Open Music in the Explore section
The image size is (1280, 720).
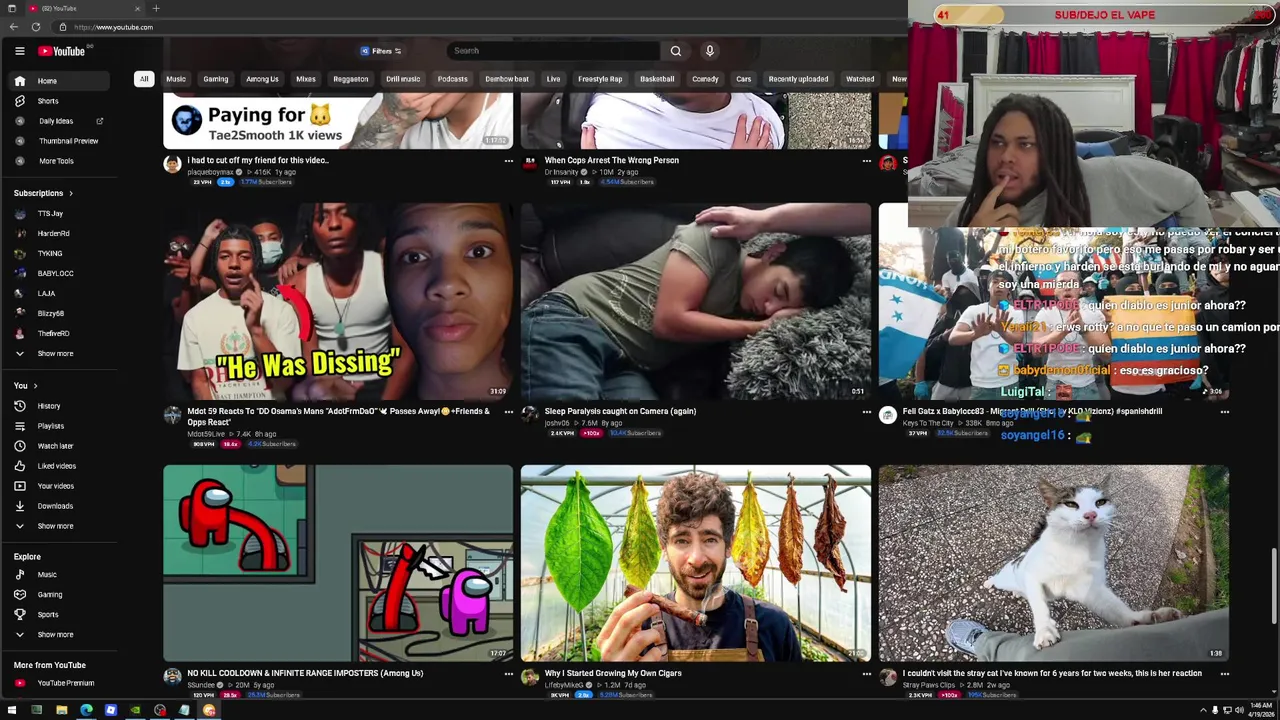click(x=60, y=575)
